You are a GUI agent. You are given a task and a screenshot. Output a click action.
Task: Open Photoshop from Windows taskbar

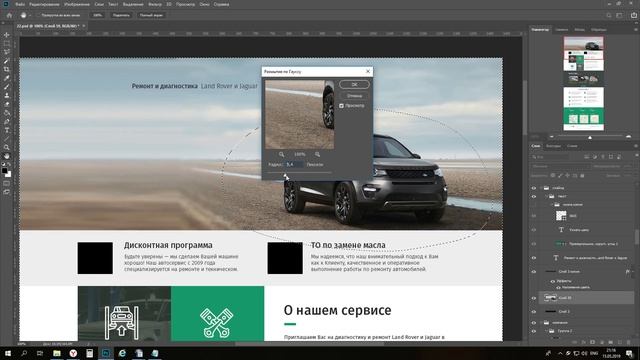[x=106, y=353]
